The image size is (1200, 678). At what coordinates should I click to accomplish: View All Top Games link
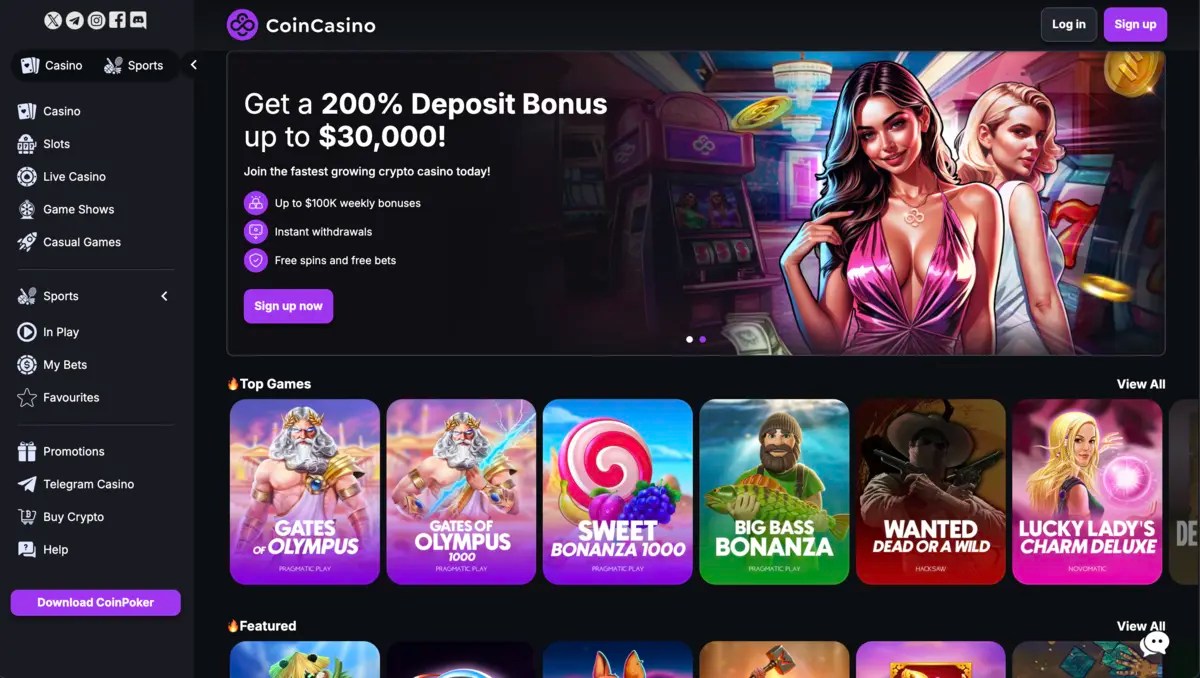point(1141,384)
